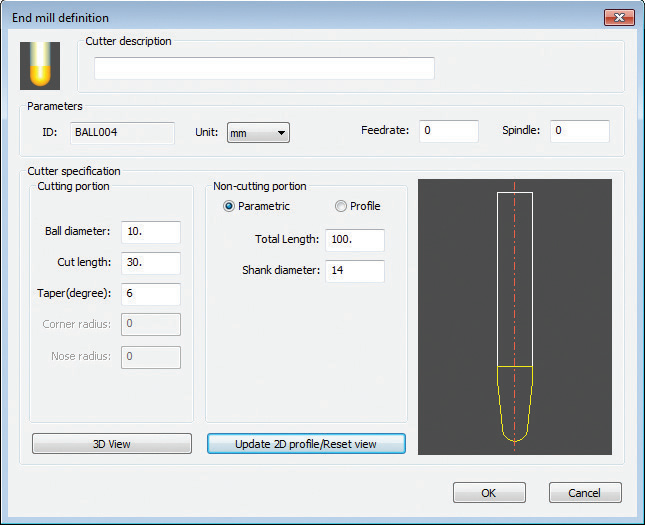
Task: Select the Parametric radio button
Action: pos(229,206)
